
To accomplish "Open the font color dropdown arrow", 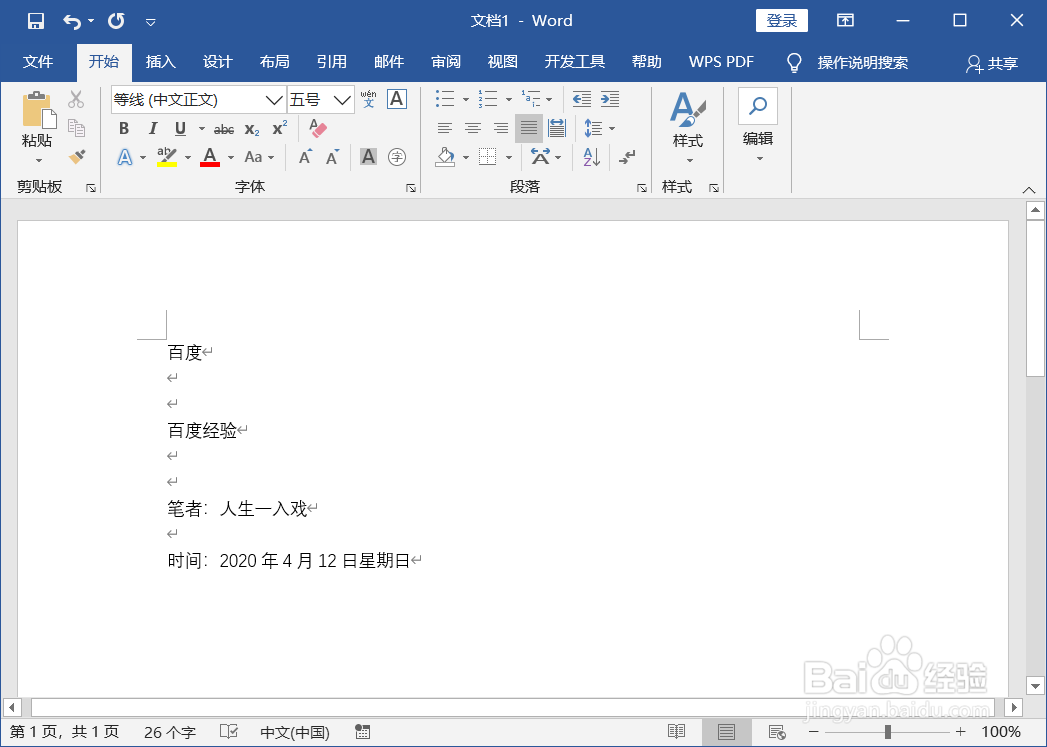I will [231, 158].
